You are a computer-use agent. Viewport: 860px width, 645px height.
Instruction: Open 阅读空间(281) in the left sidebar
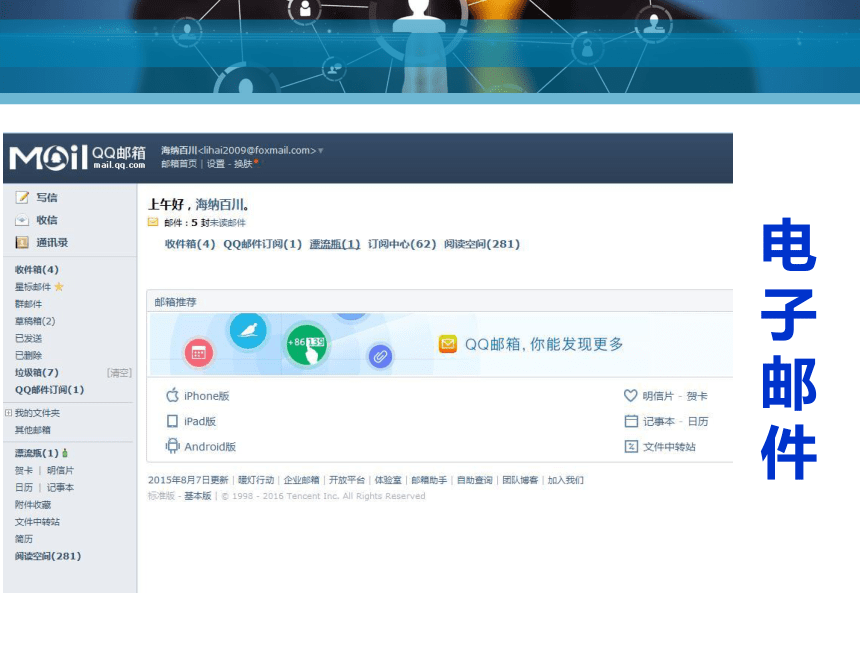(x=48, y=556)
